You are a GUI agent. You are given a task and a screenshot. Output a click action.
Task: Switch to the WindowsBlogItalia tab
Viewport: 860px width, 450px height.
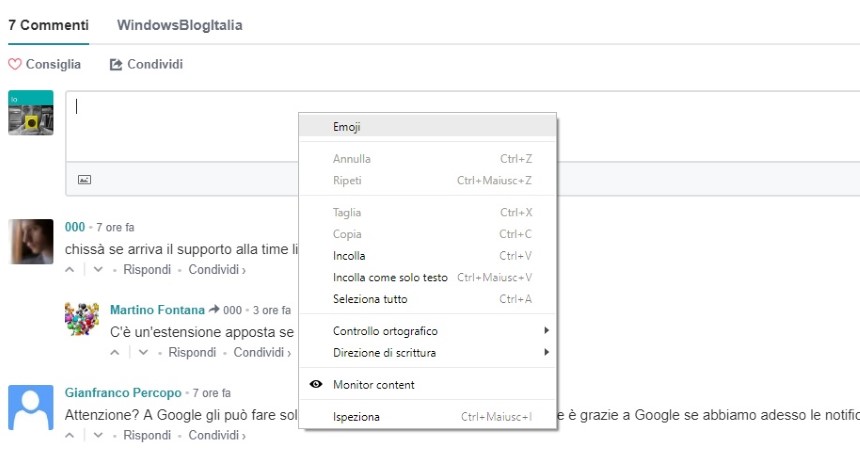pos(179,25)
